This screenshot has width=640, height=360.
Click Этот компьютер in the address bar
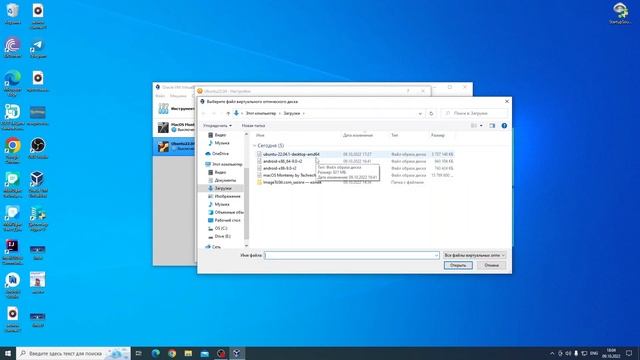pyautogui.click(x=261, y=113)
